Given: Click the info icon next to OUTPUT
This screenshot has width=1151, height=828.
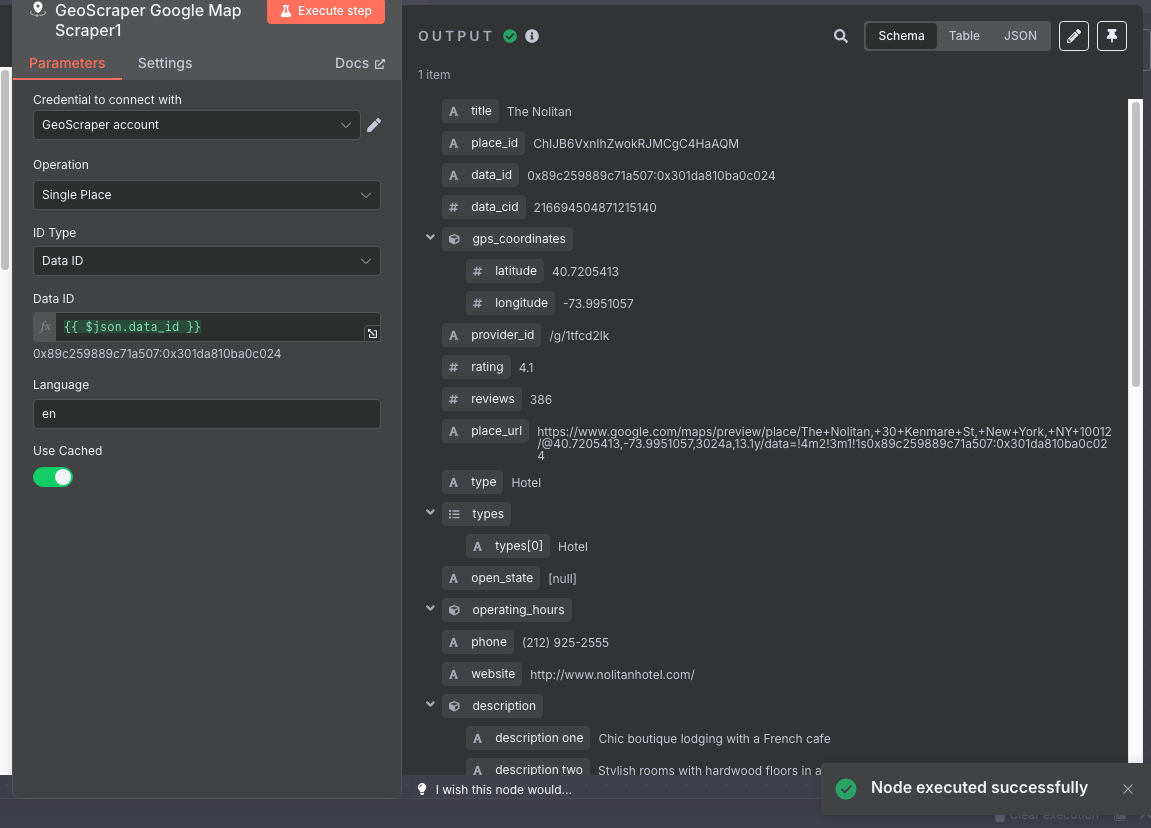Looking at the screenshot, I should pyautogui.click(x=532, y=36).
